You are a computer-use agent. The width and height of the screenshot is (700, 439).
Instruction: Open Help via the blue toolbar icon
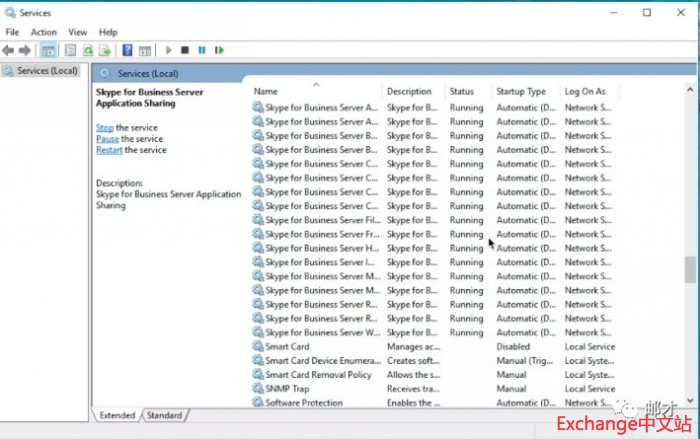coord(127,50)
